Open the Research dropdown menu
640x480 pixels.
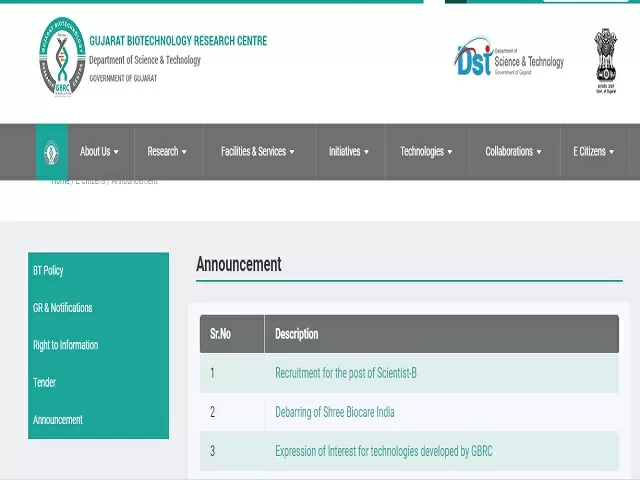click(167, 152)
